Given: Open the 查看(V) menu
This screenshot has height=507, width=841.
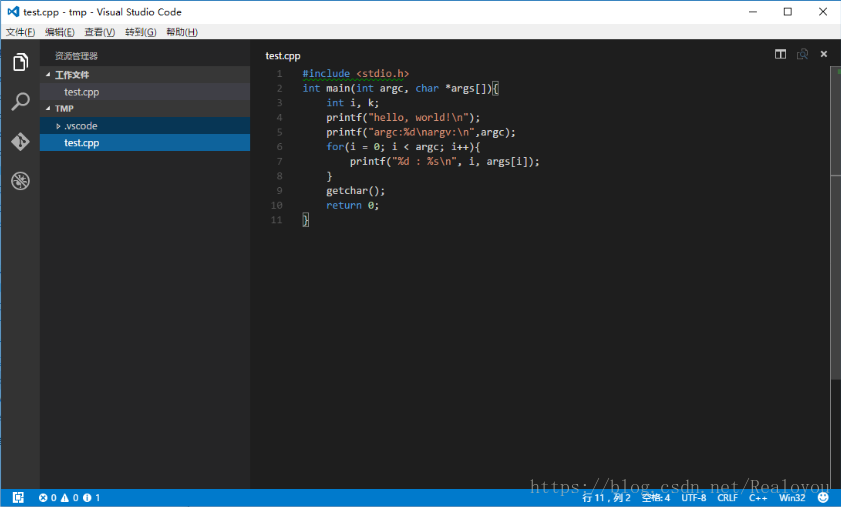Looking at the screenshot, I should [x=100, y=32].
